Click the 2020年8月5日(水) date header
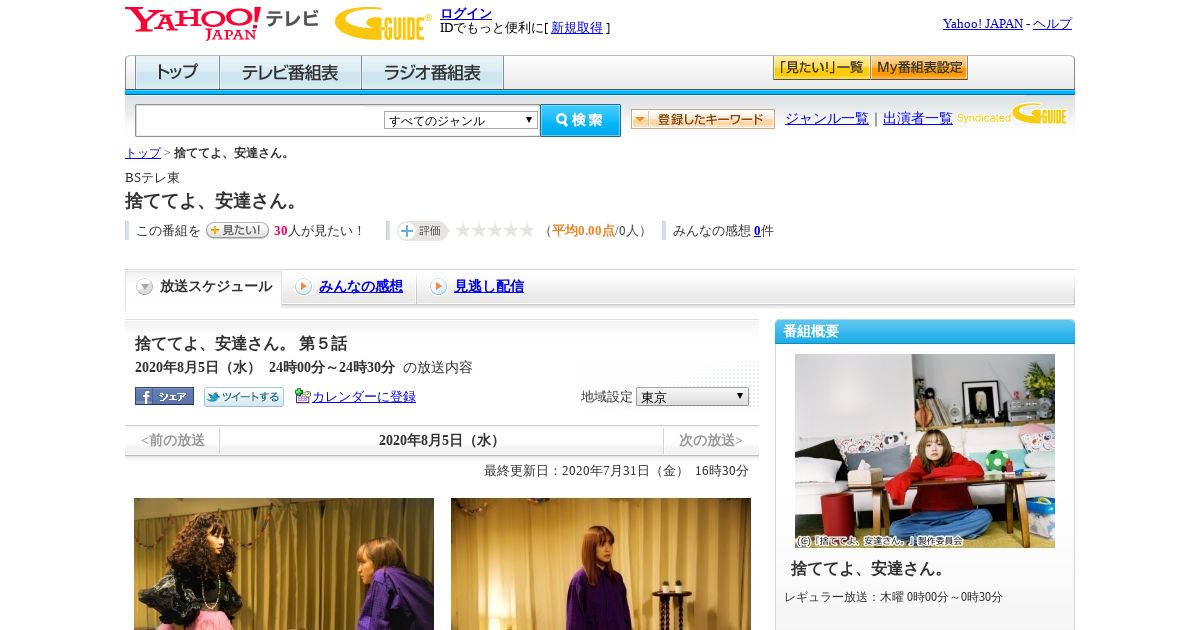Screen dimensions: 1200x630 pyautogui.click(x=441, y=441)
